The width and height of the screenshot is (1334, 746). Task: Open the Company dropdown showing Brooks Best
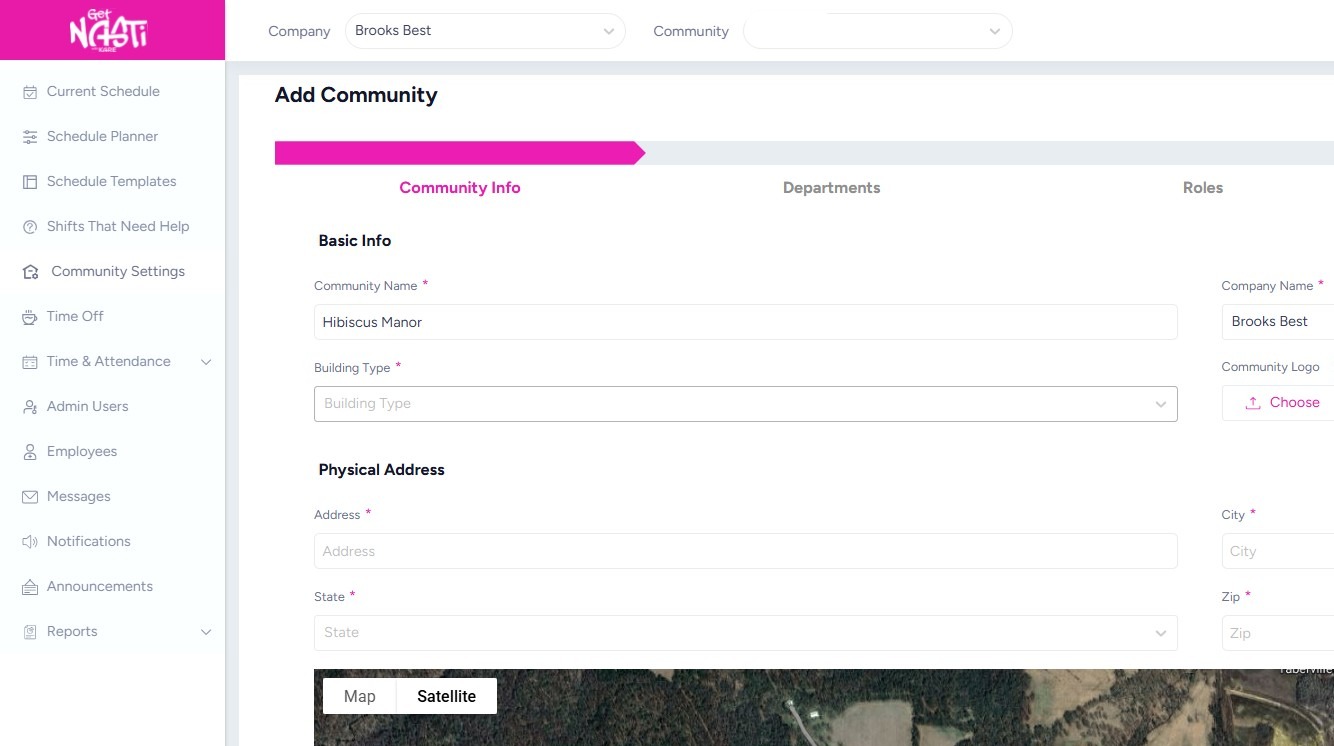[485, 31]
